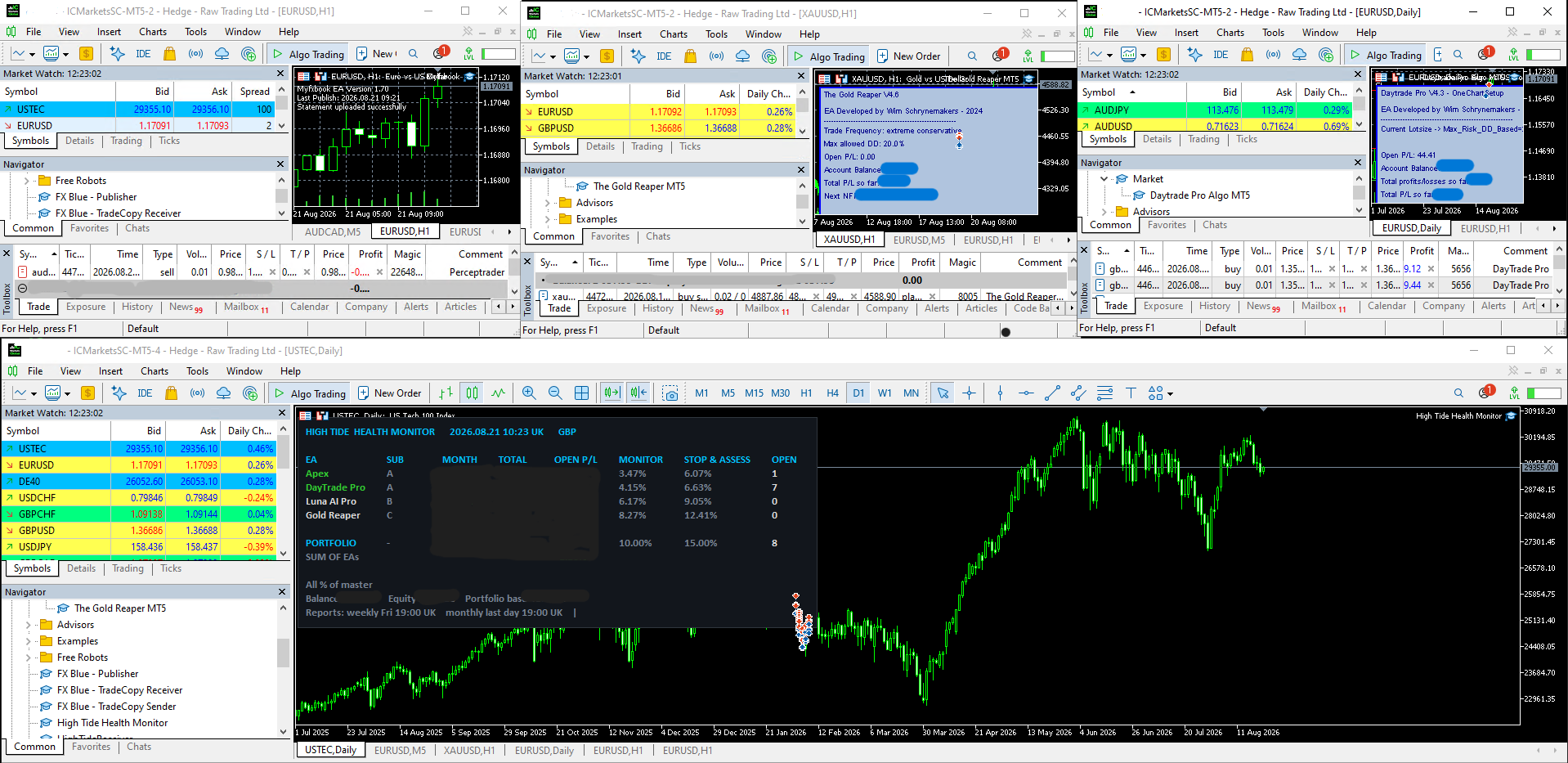Screen dimensions: 1568x763
Task: Click the connection status bar in USTEC,Daily toolbar
Action: pyautogui.click(x=1543, y=393)
